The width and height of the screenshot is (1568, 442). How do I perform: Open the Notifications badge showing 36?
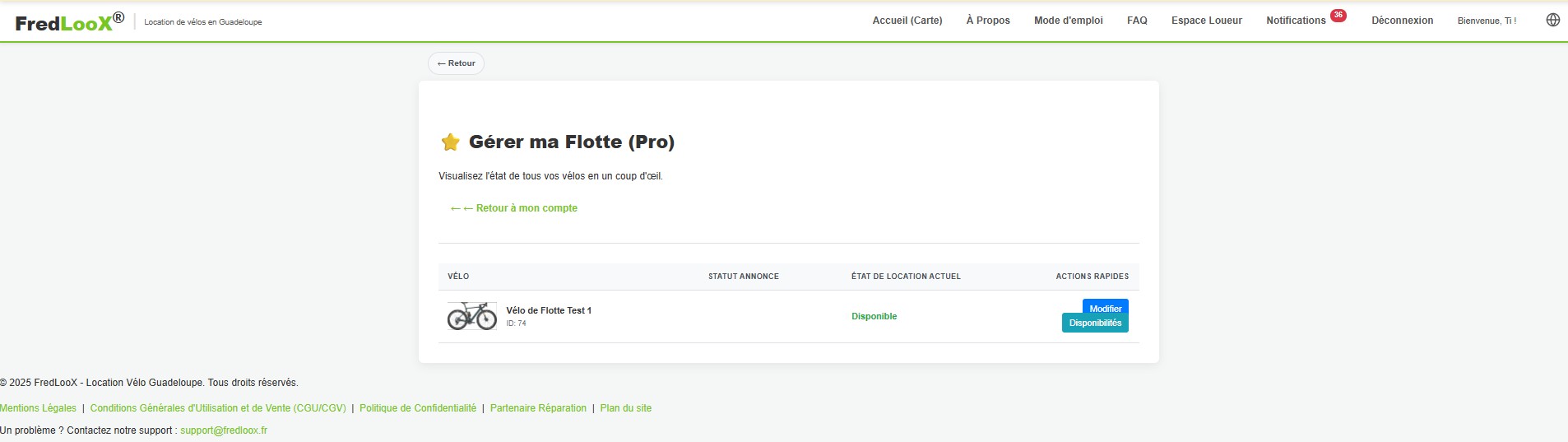click(1338, 16)
